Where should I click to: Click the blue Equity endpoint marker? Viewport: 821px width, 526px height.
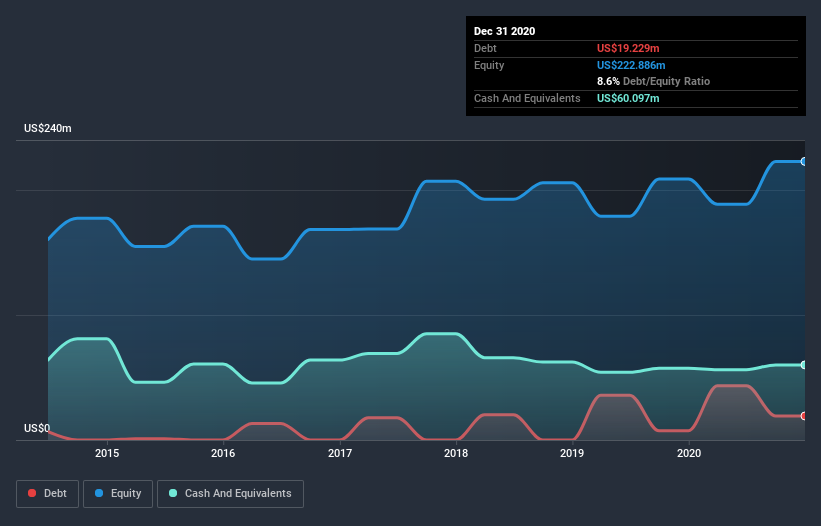coord(804,162)
